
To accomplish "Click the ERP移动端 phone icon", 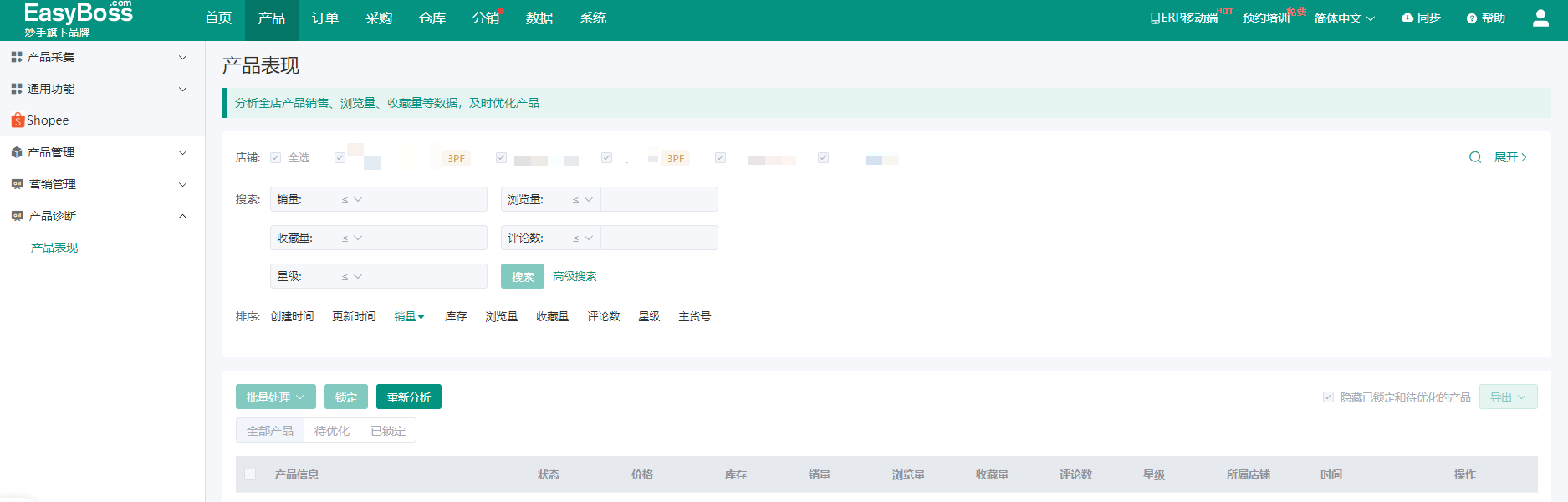I will coord(1155,18).
